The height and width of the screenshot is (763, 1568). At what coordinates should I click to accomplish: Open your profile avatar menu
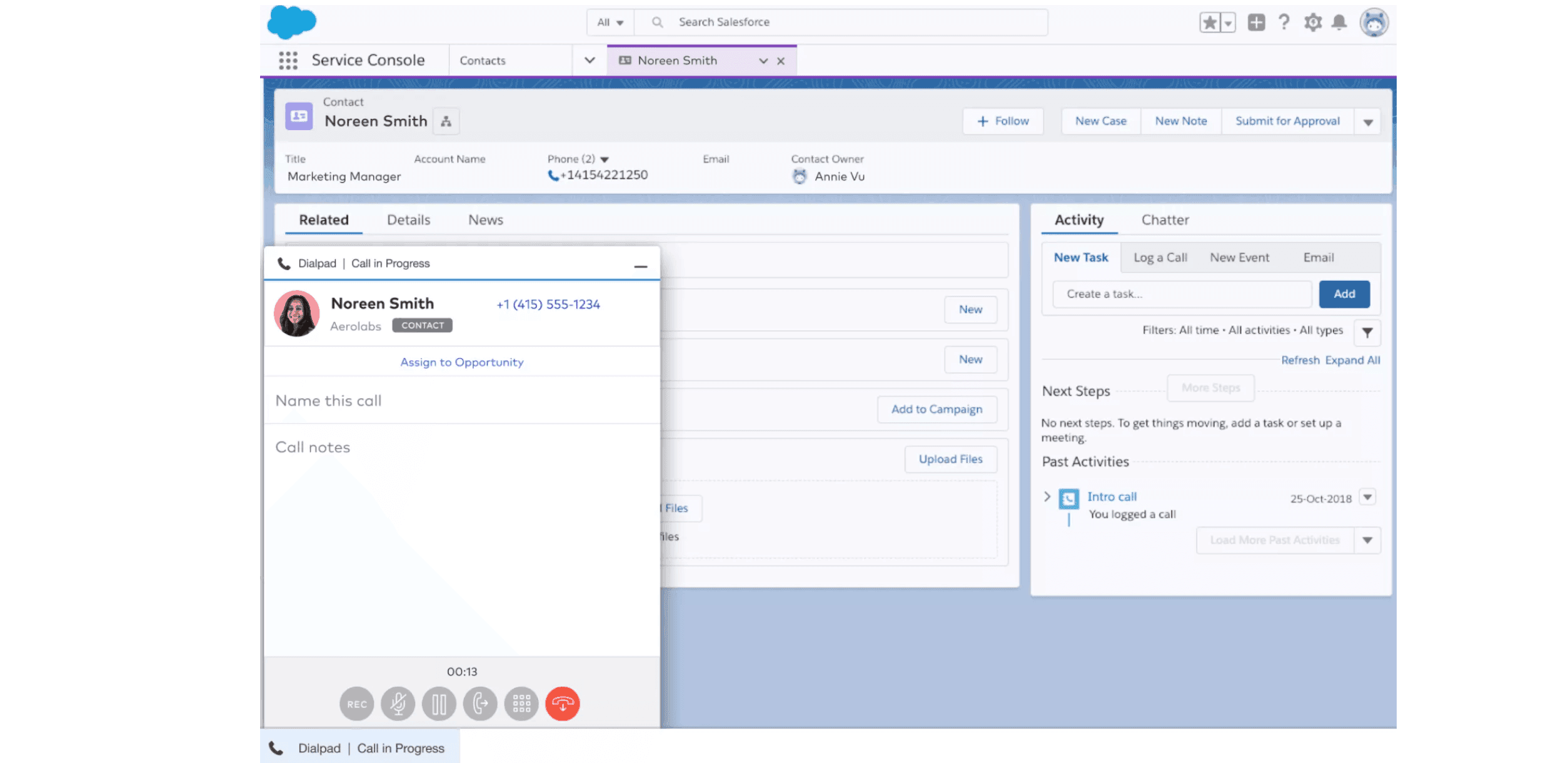coord(1374,22)
